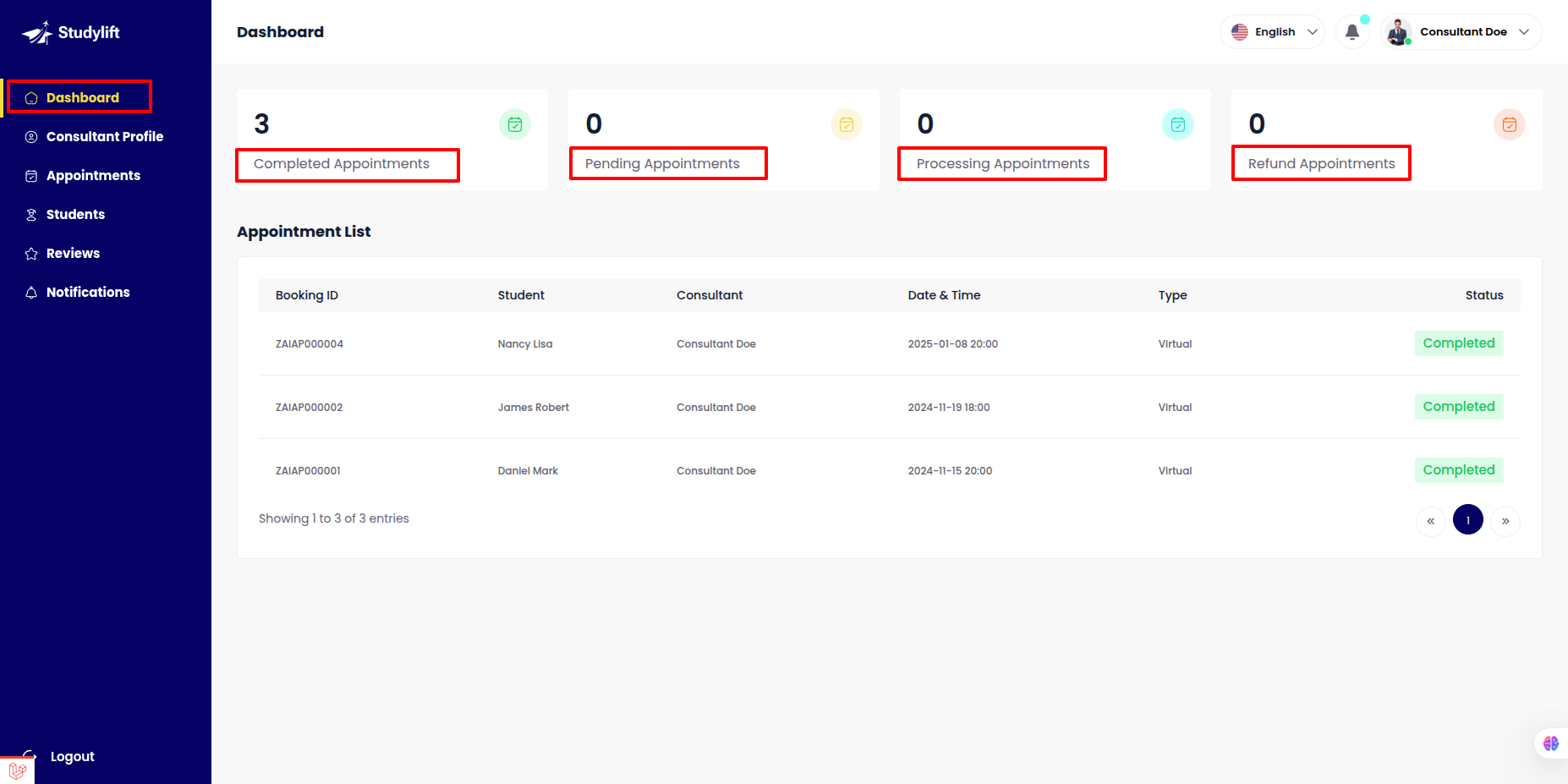
Task: Go to Appointments in the sidebar
Action: (x=93, y=175)
